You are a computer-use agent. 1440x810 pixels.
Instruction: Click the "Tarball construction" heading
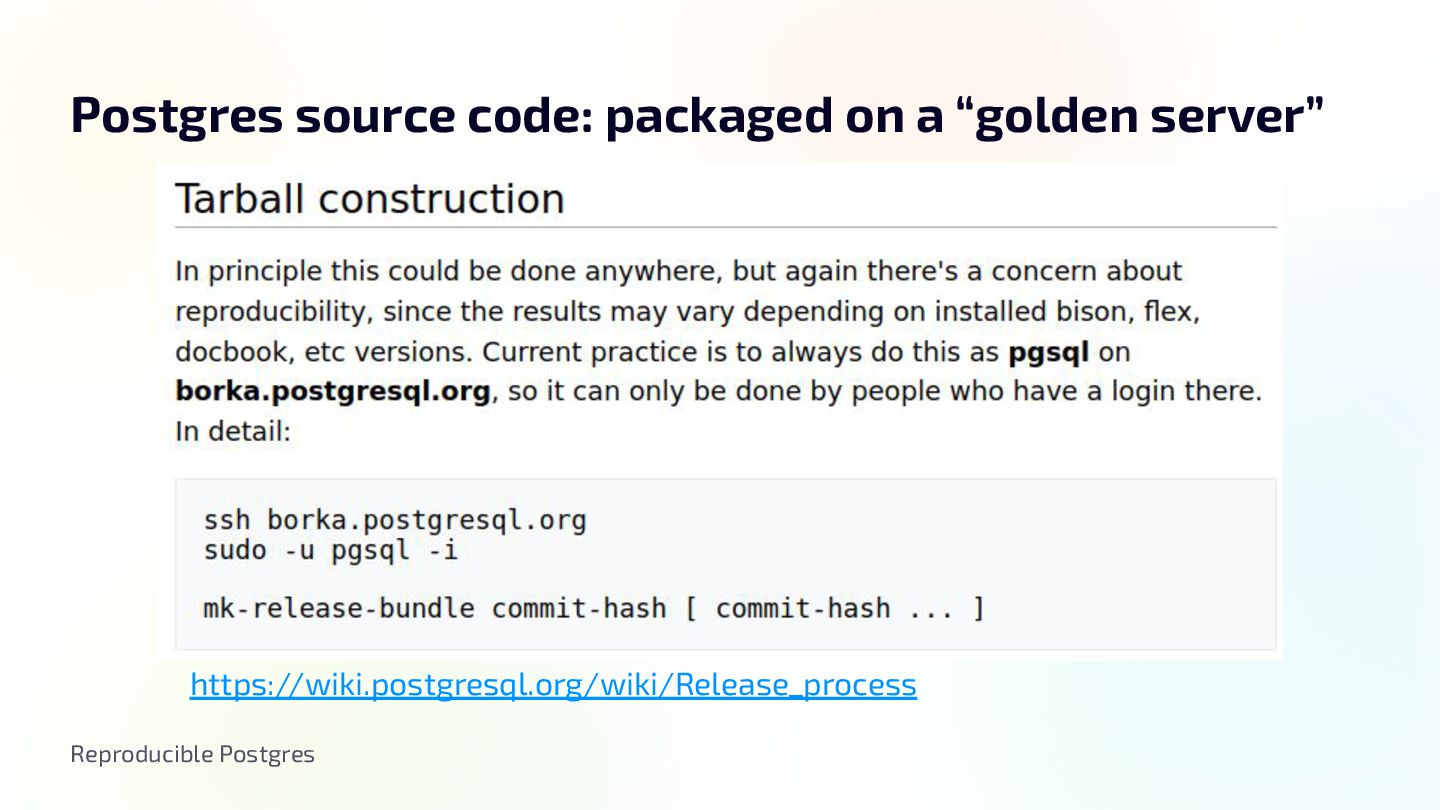pos(369,199)
